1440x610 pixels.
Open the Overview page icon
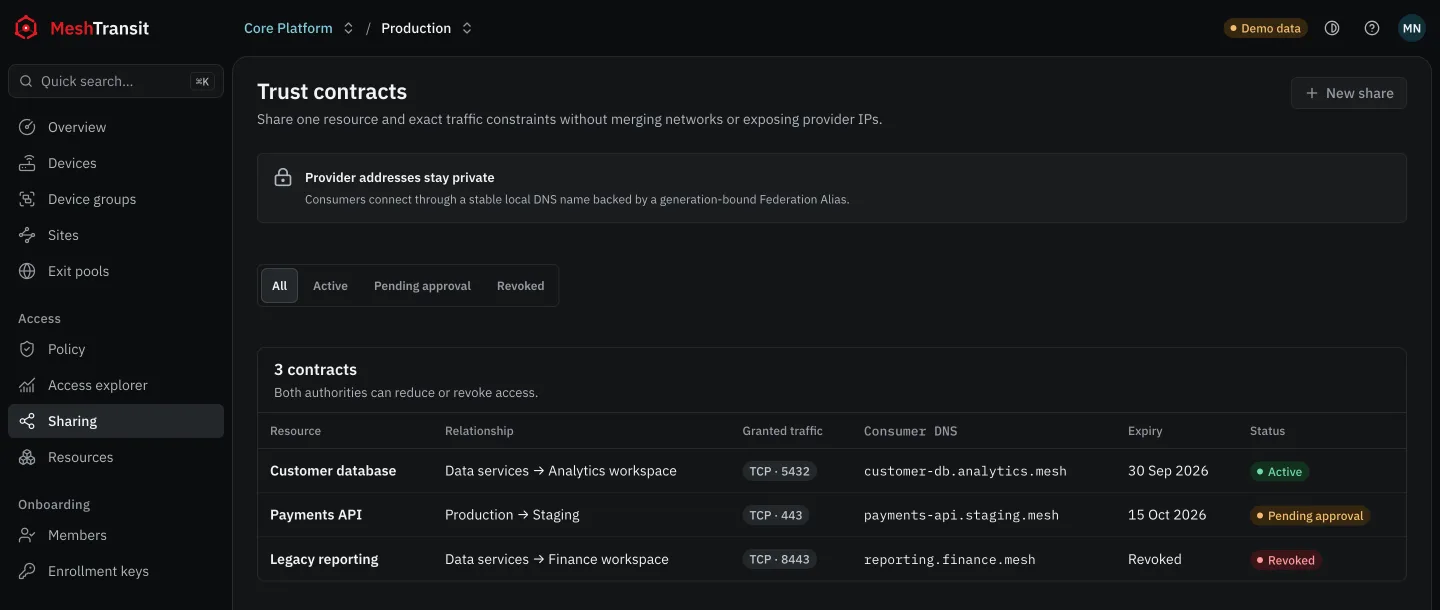tap(28, 127)
